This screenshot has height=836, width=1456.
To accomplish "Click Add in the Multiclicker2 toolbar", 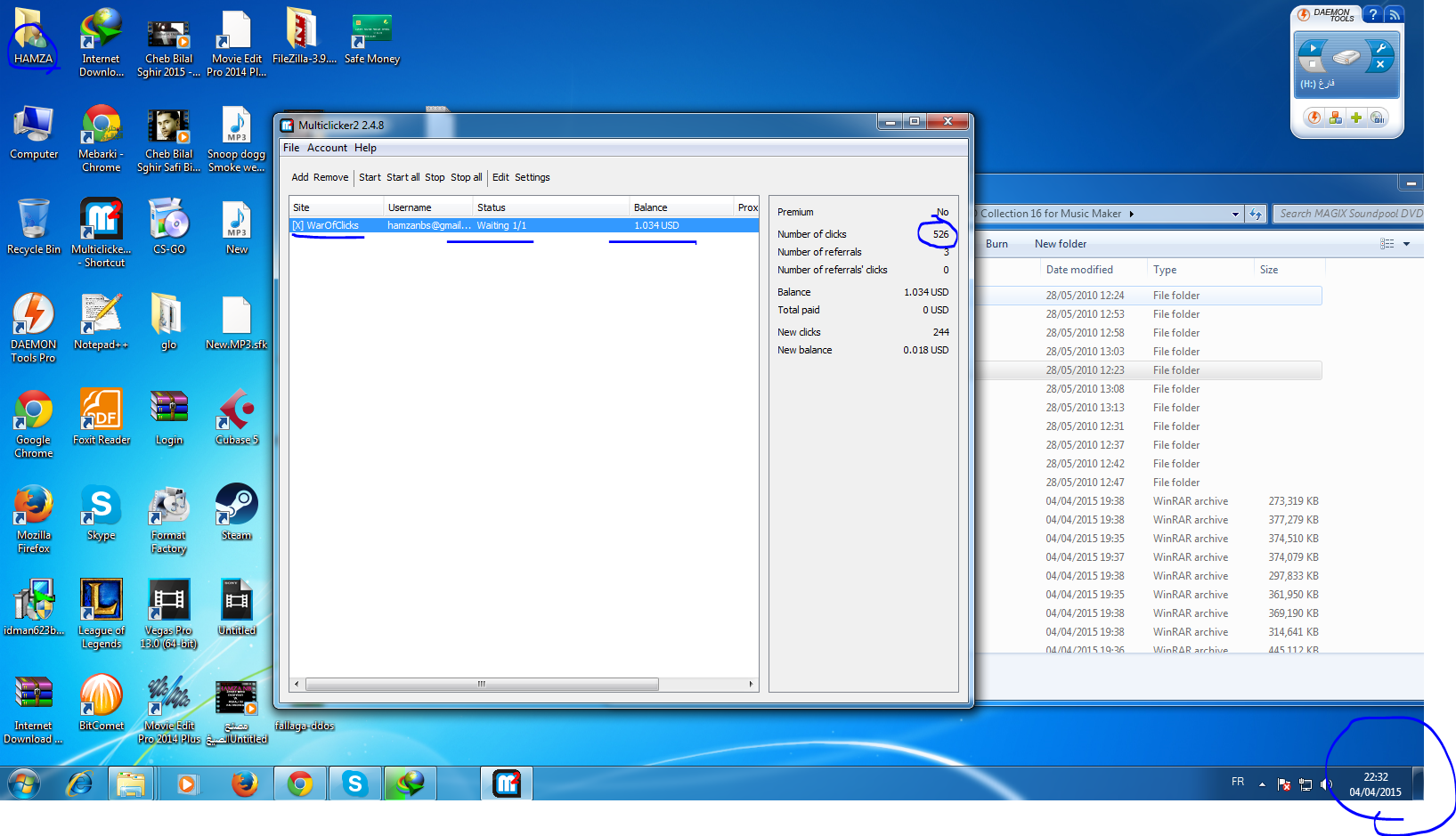I will coord(300,177).
